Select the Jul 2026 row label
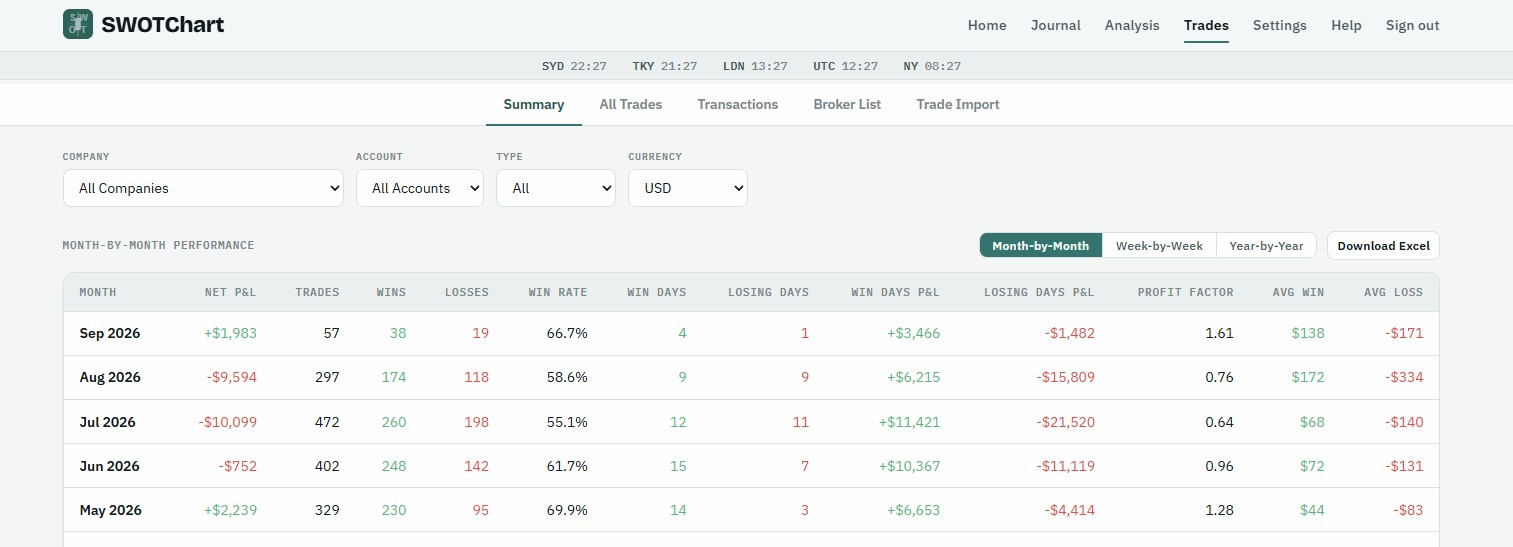Viewport: 1513px width, 547px height. tap(107, 422)
